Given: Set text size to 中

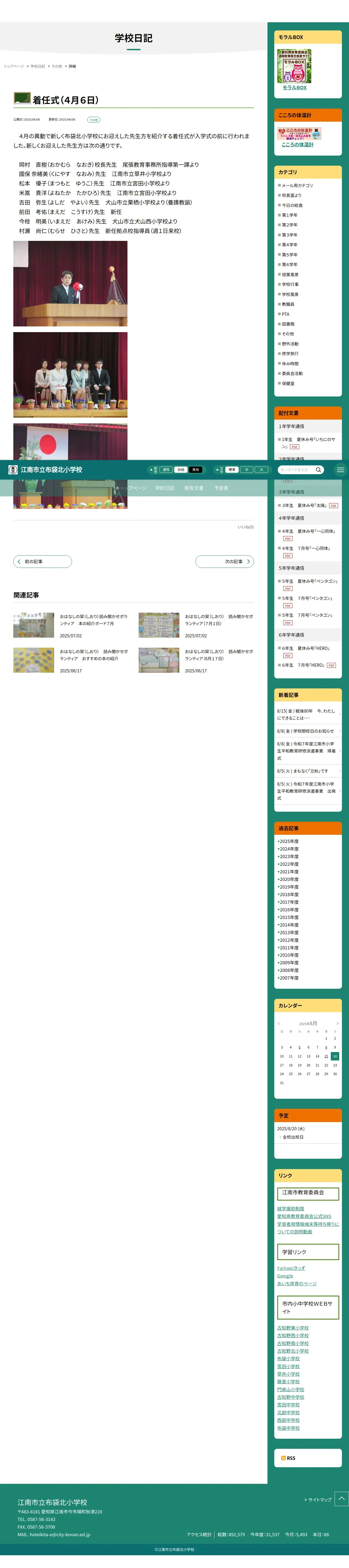Looking at the screenshot, I should [x=247, y=470].
